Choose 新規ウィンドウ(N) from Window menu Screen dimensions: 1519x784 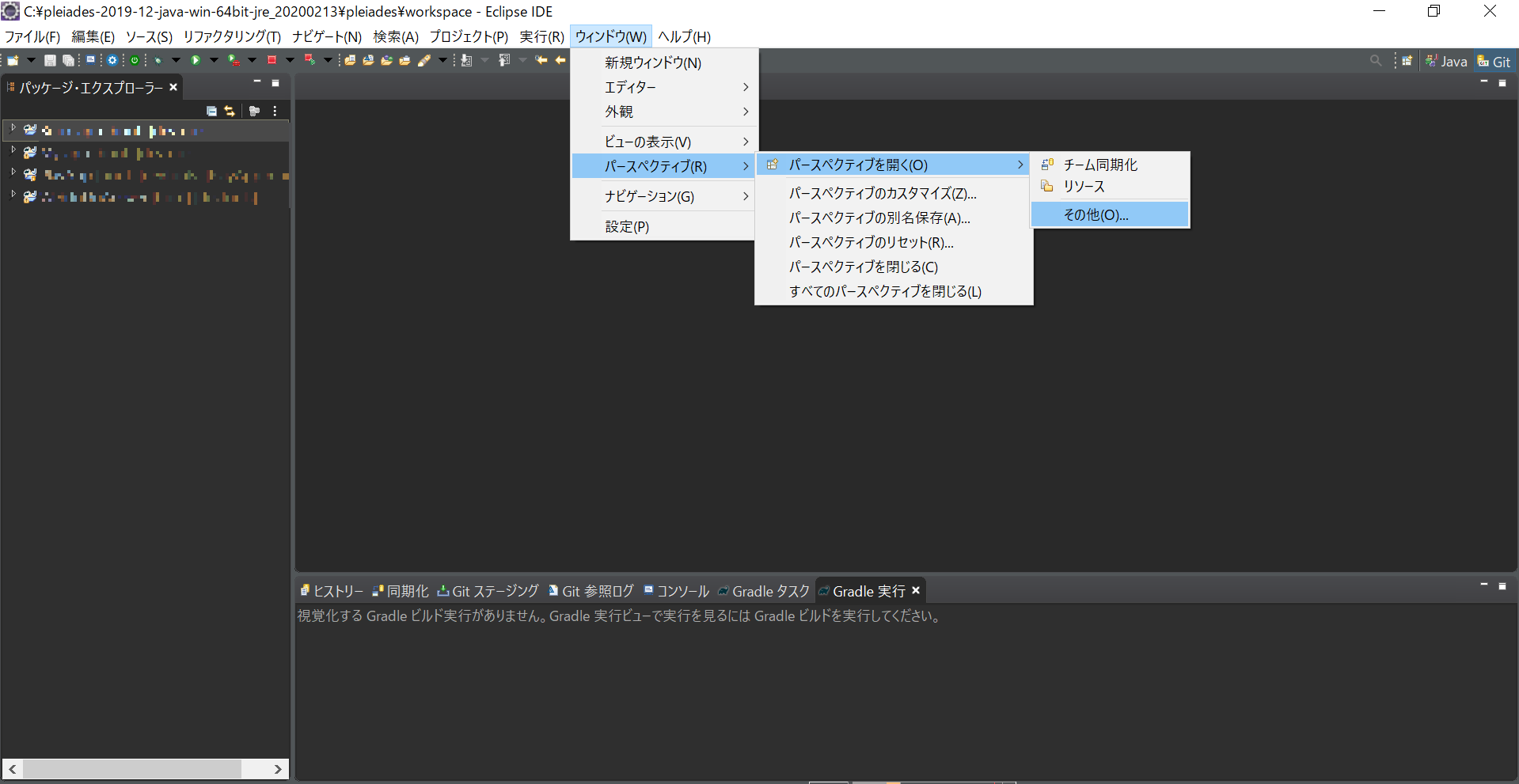click(663, 62)
